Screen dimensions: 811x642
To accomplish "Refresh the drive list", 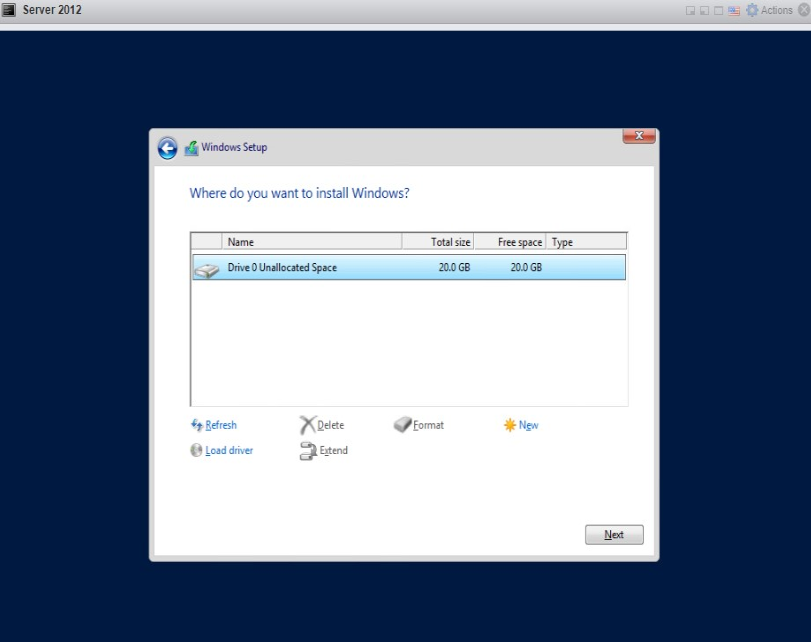I will click(214, 425).
